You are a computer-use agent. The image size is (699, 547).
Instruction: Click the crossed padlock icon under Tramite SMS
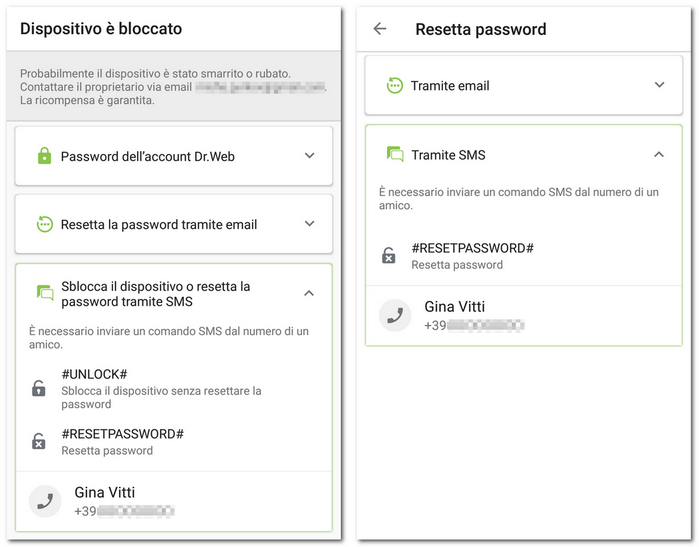tap(389, 255)
